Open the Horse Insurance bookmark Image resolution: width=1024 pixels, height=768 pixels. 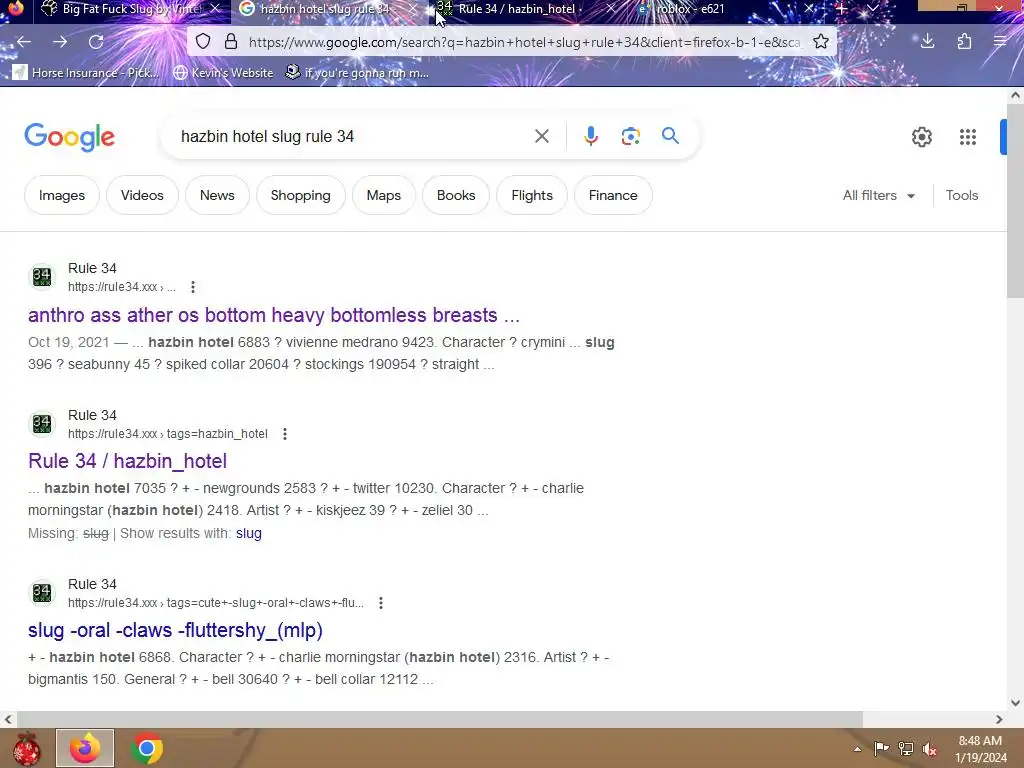tap(86, 72)
